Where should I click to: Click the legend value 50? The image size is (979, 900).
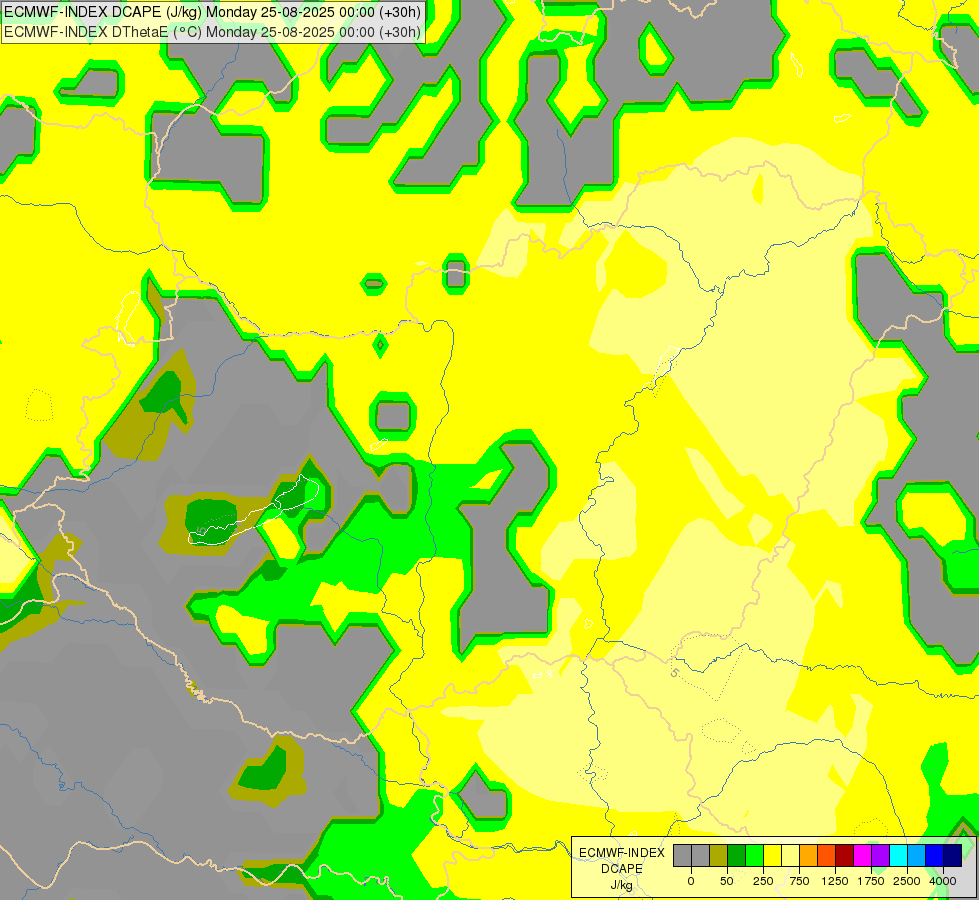click(x=727, y=881)
